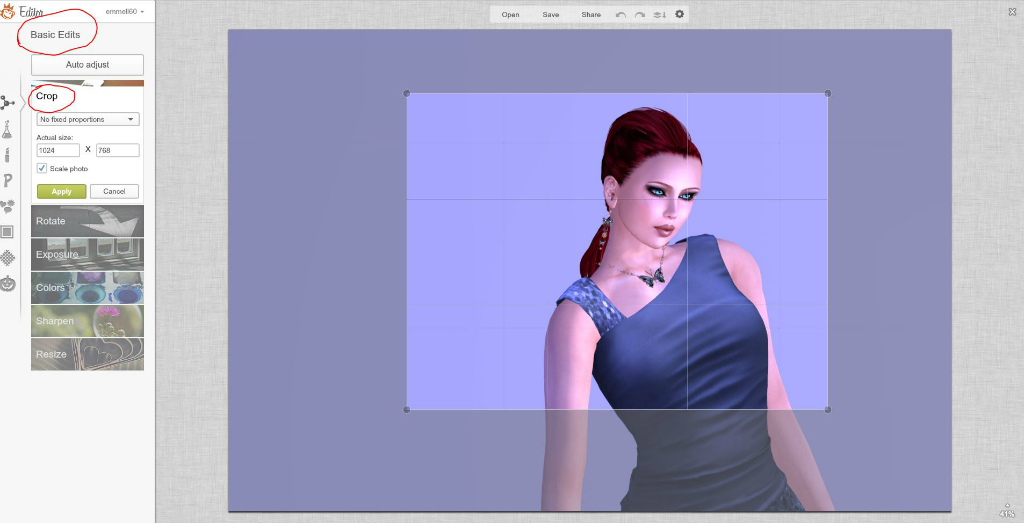The image size is (1024, 523).
Task: Open the Text tool icon
Action: 7,180
